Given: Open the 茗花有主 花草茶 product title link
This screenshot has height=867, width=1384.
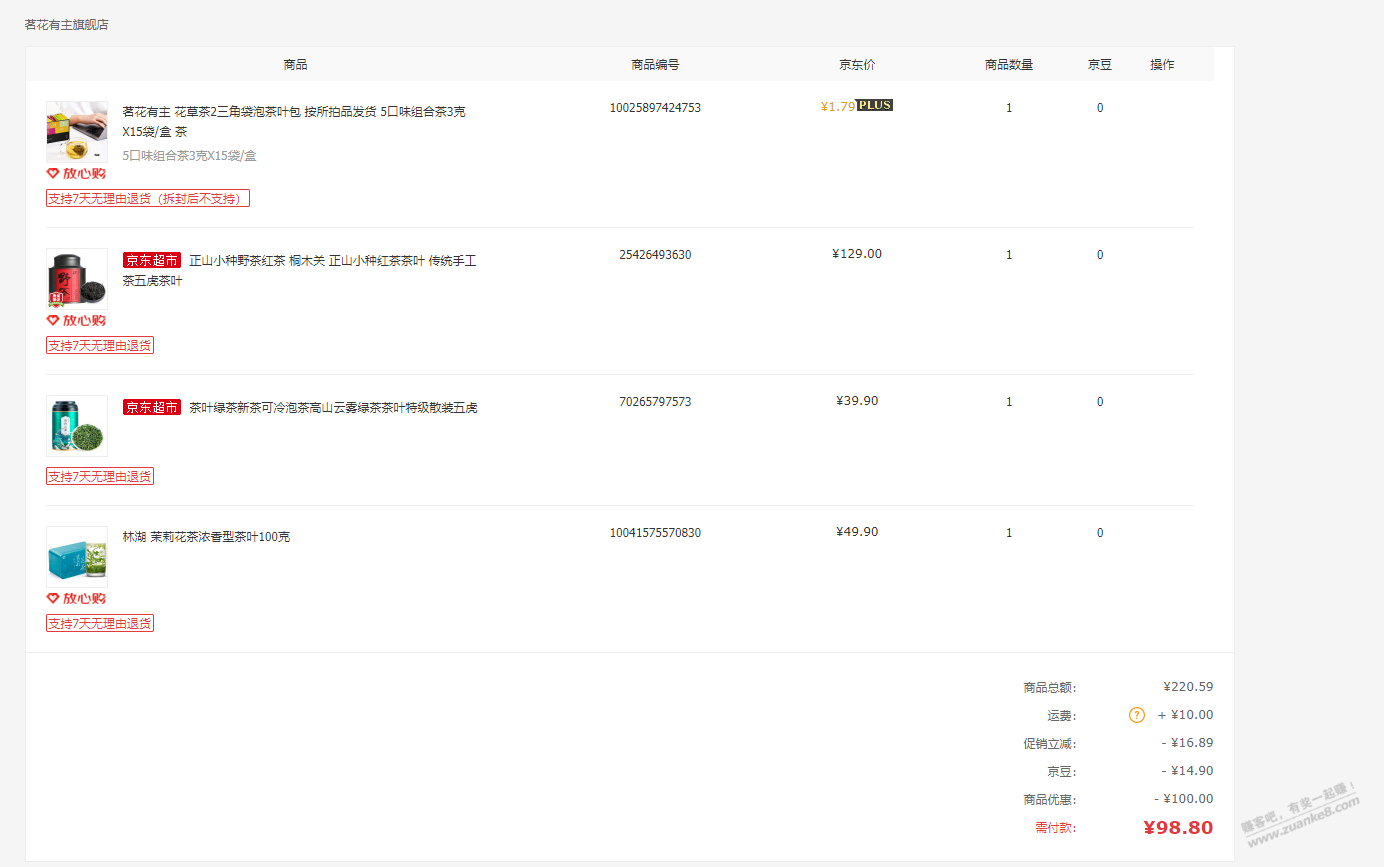Looking at the screenshot, I should (x=294, y=121).
